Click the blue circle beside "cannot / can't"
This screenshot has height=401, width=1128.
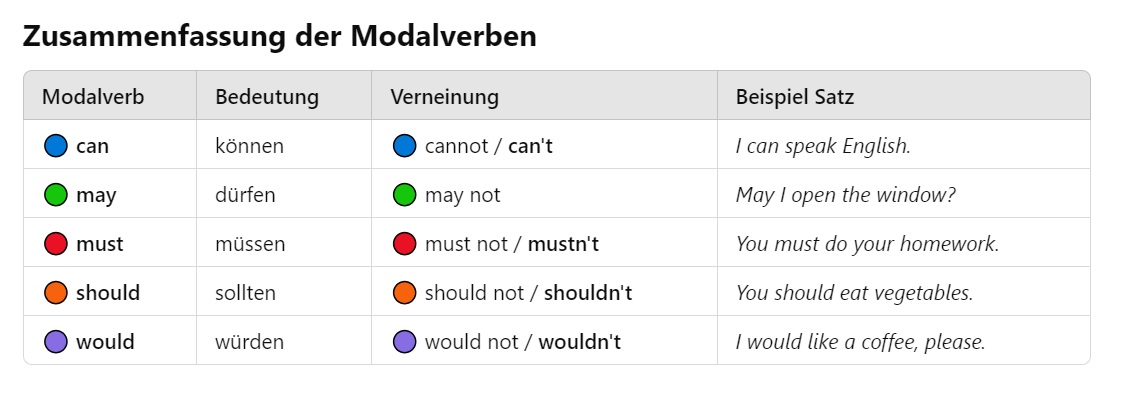click(404, 146)
